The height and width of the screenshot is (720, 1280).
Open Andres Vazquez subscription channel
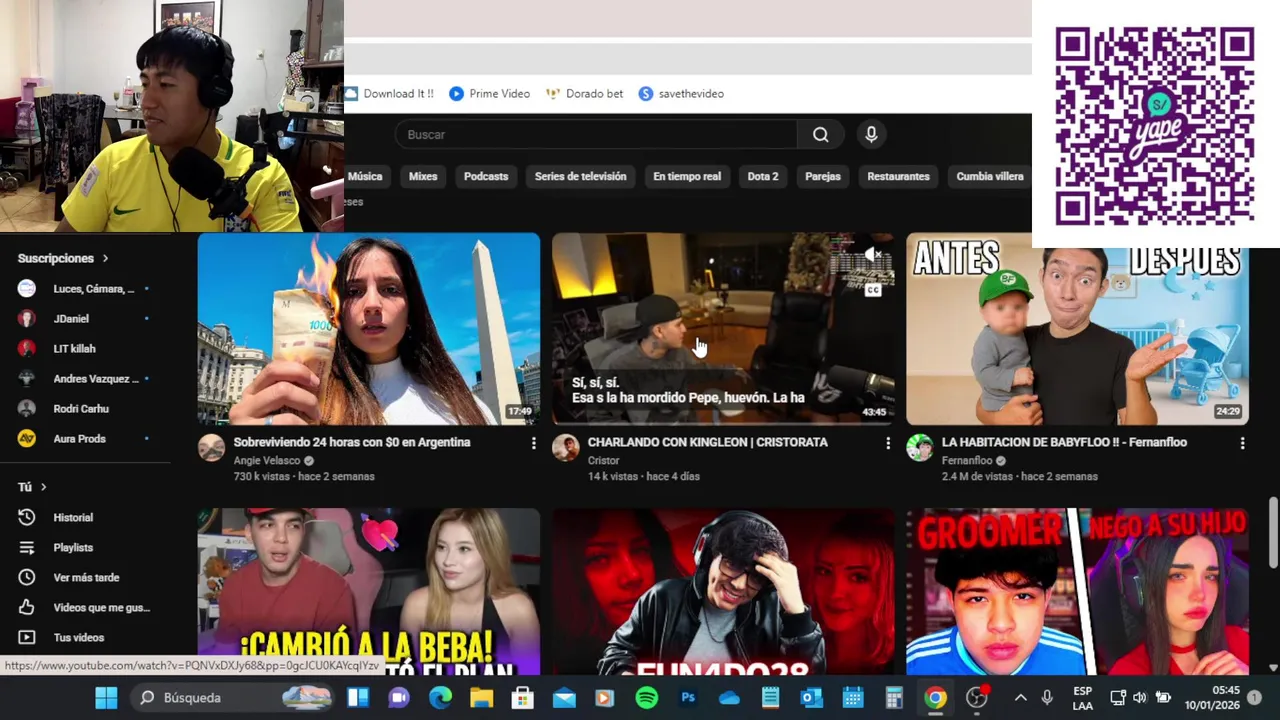pos(84,379)
